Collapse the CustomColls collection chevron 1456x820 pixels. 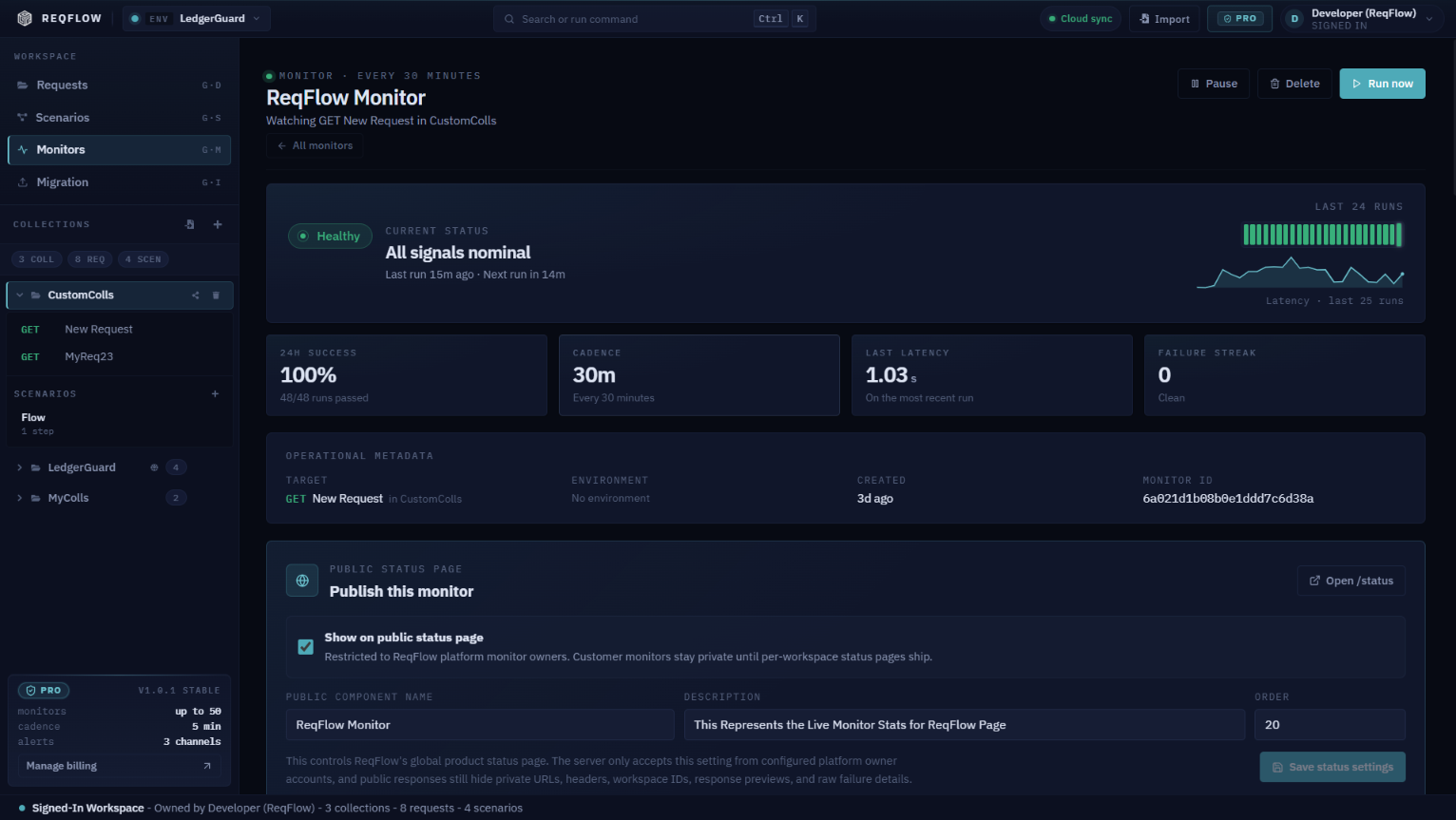tap(19, 296)
